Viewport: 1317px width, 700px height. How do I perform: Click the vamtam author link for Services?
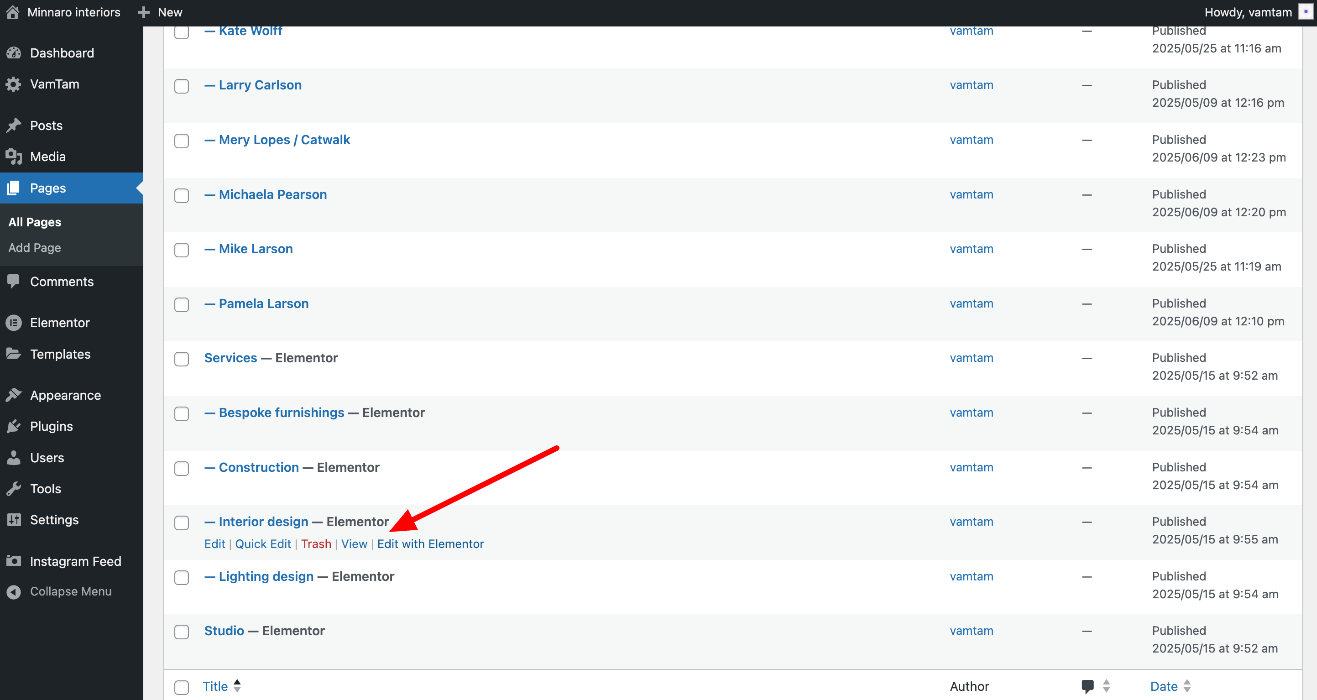click(x=972, y=358)
